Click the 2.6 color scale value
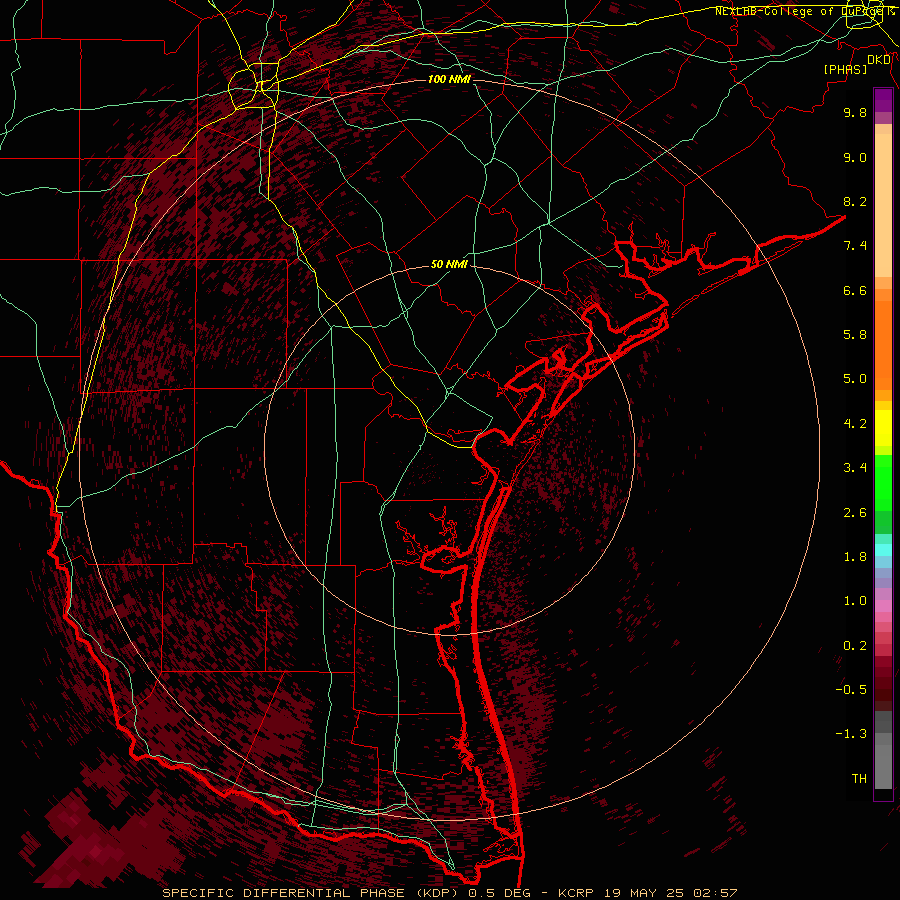This screenshot has width=900, height=900. pos(855,513)
